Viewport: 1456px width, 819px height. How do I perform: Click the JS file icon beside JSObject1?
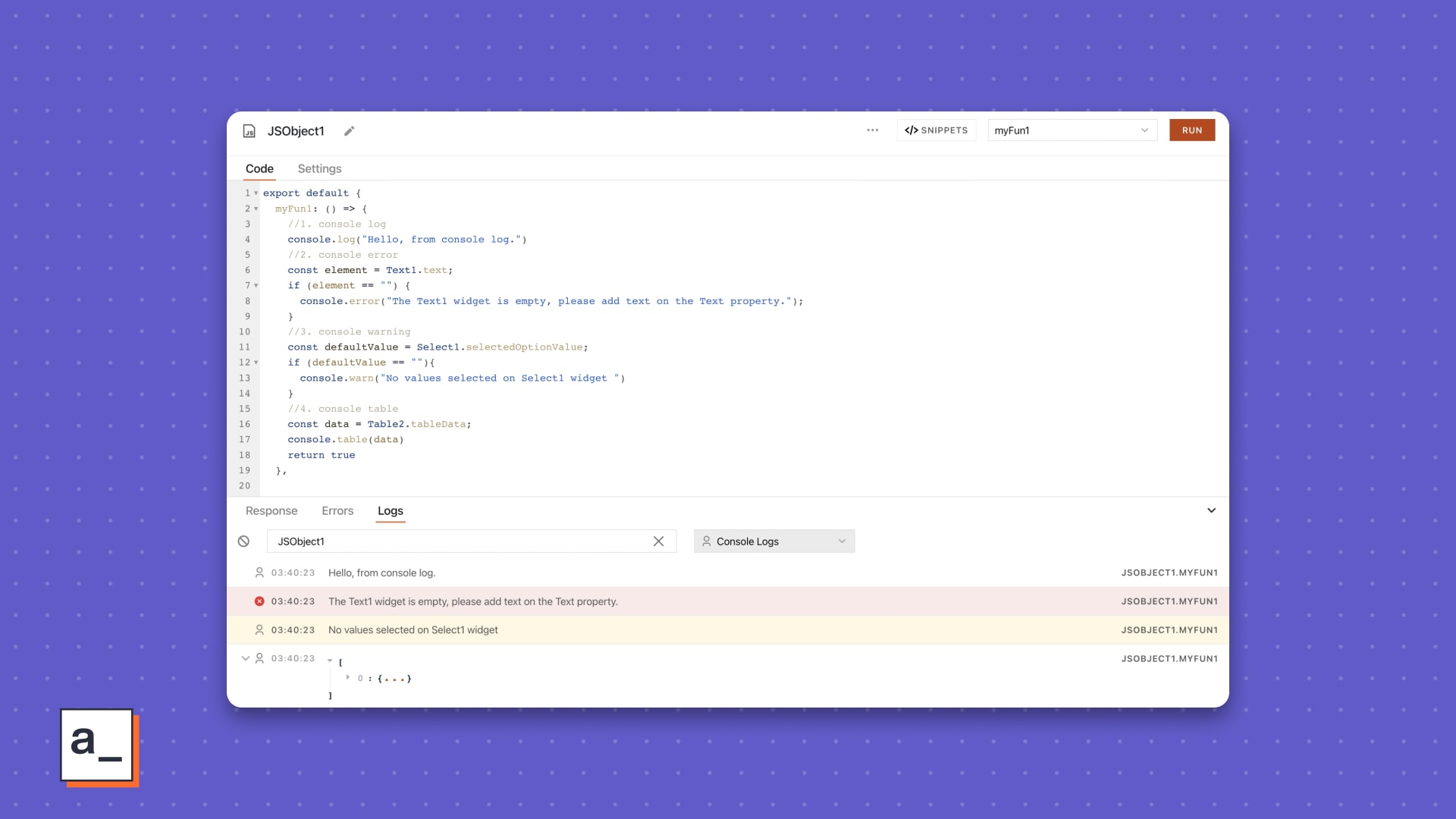249,131
